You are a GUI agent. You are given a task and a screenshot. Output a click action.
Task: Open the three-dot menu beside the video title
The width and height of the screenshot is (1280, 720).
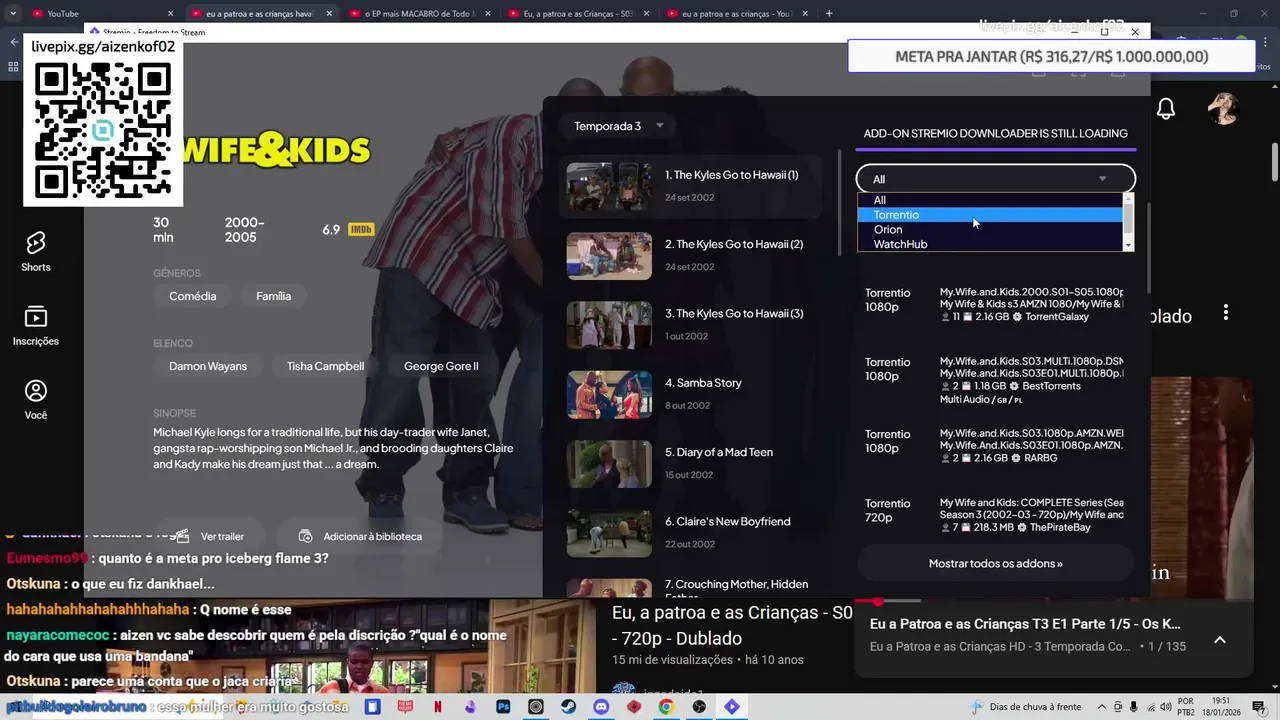[1226, 313]
